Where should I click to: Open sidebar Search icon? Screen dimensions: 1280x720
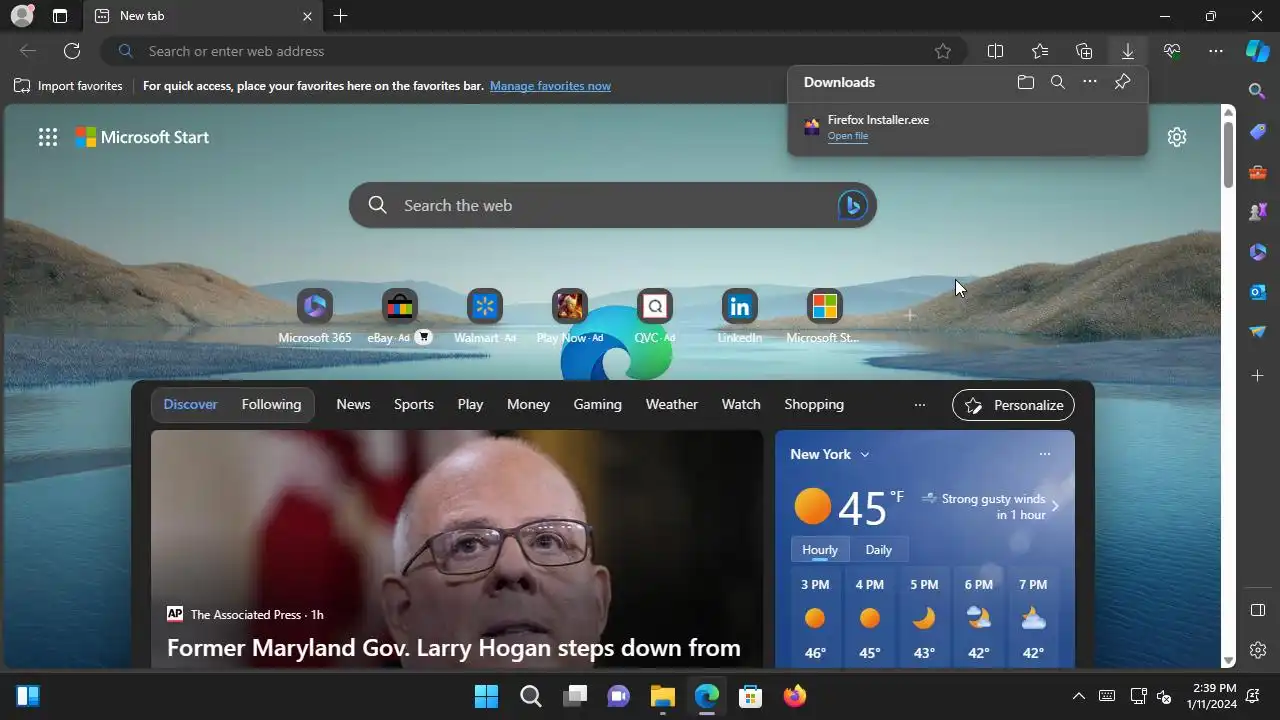(x=1258, y=91)
